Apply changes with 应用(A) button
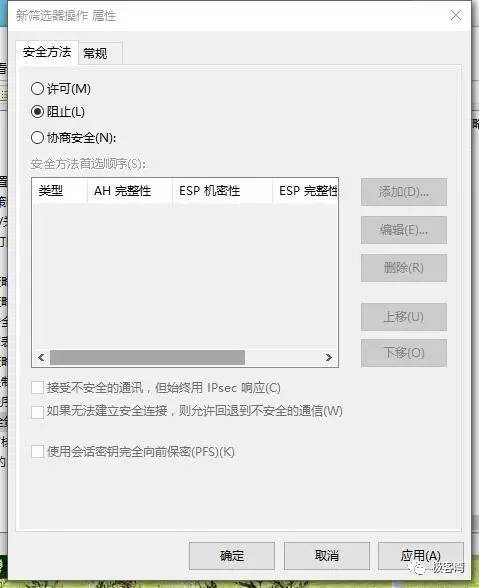This screenshot has height=588, width=479. click(x=420, y=555)
